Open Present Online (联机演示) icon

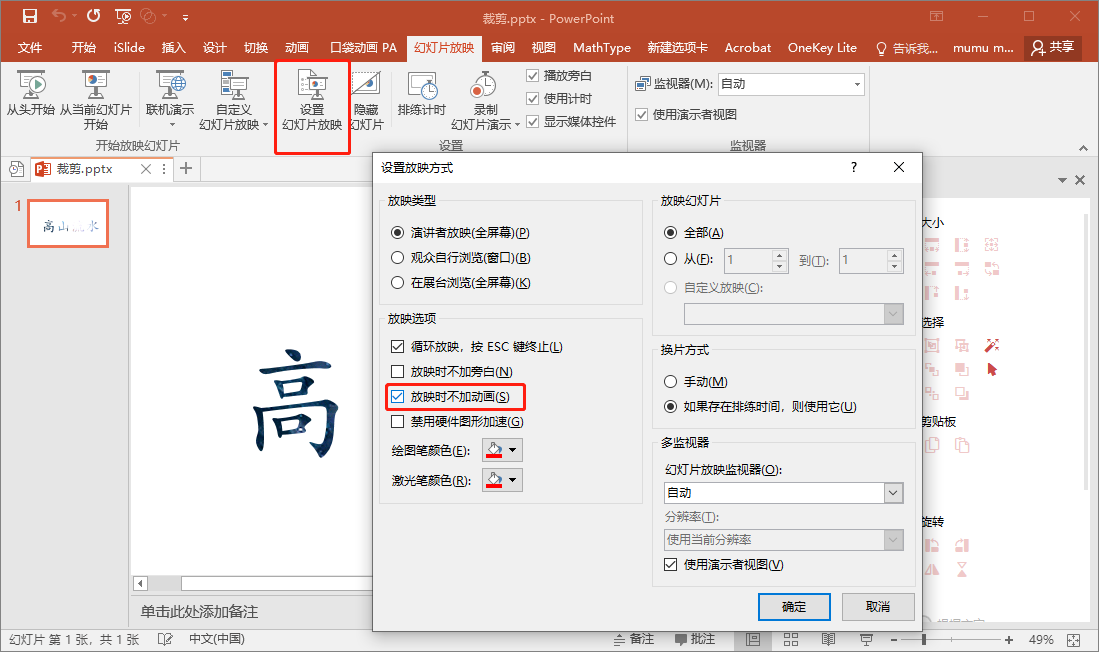click(170, 85)
